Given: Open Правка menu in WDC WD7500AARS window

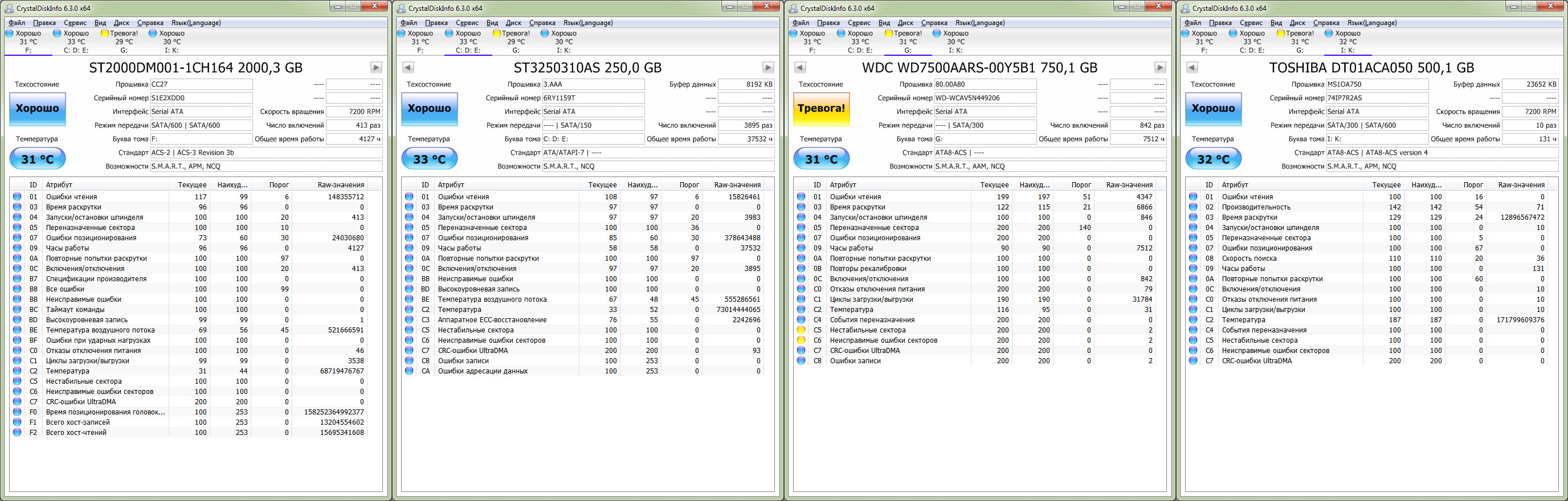Looking at the screenshot, I should (x=828, y=23).
